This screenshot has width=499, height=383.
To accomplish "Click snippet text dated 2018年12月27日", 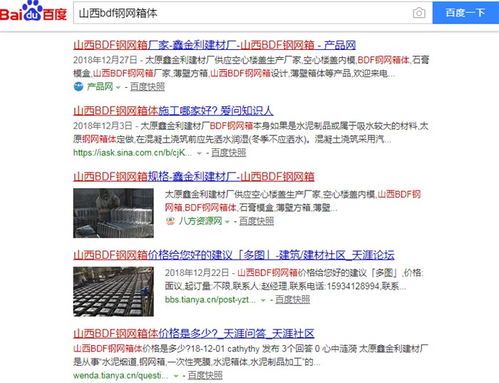I will tap(251, 67).
